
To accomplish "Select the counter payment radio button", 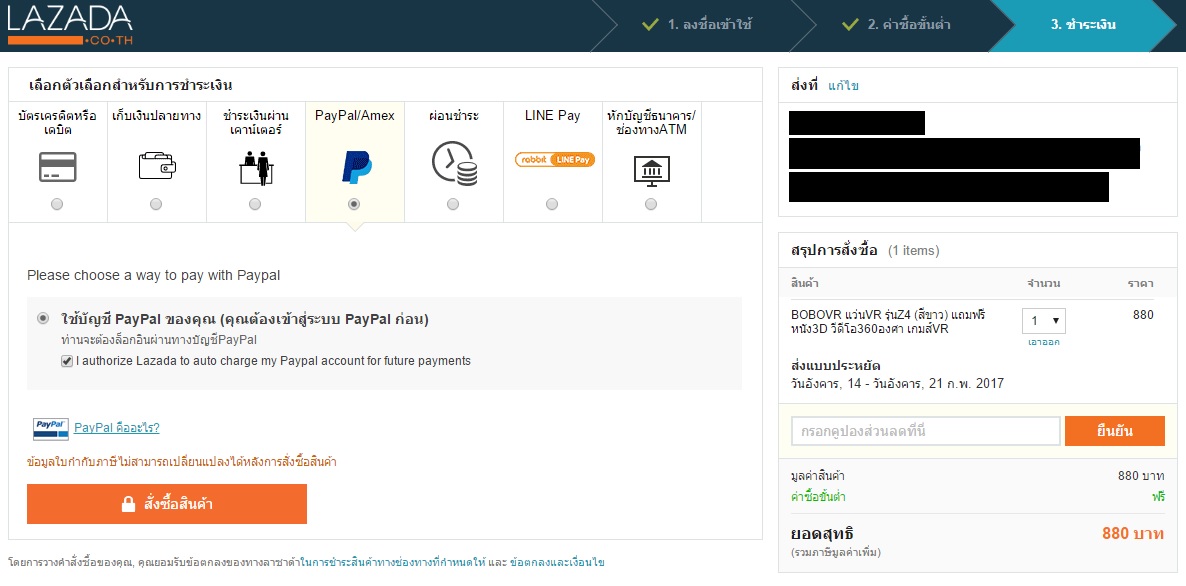I will (x=255, y=204).
